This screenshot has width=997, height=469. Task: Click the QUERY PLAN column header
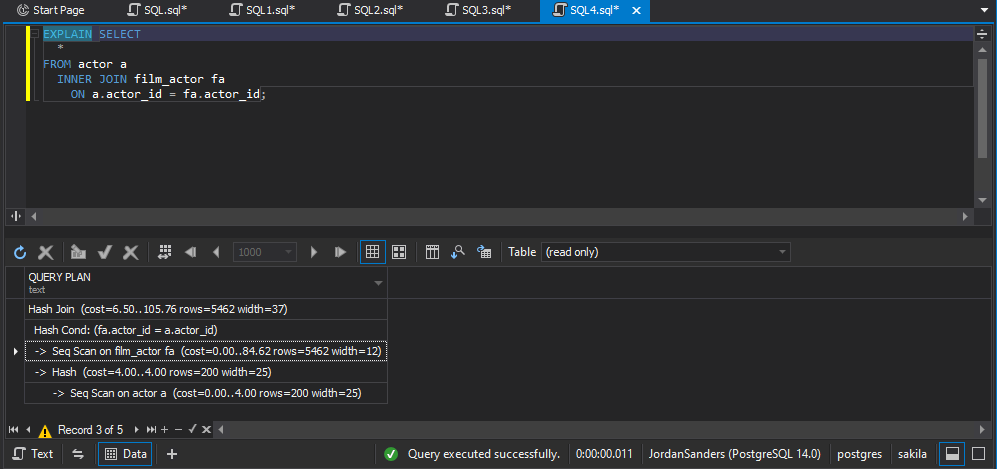[x=205, y=283]
